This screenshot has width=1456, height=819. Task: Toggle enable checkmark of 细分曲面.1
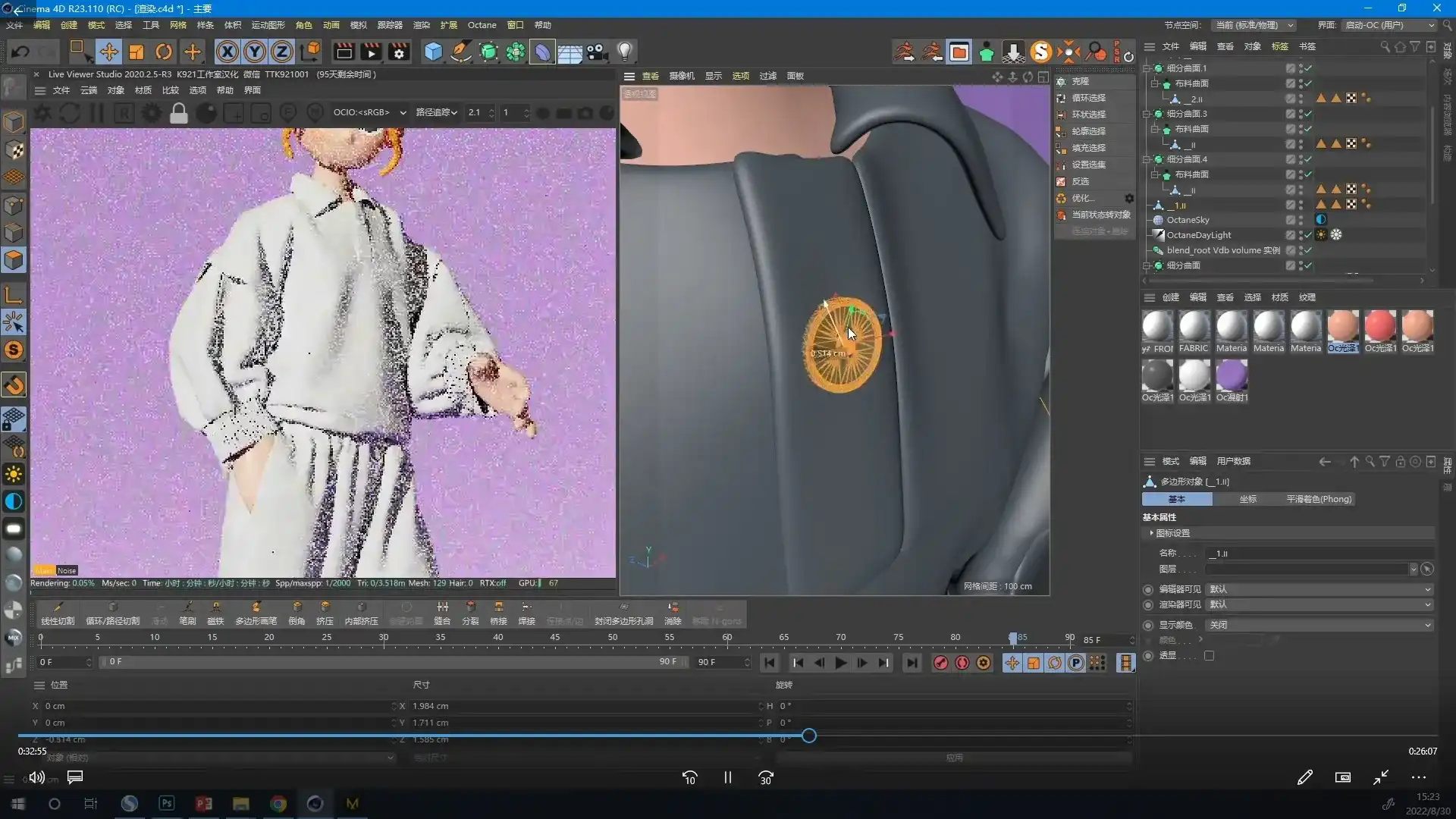point(1308,68)
